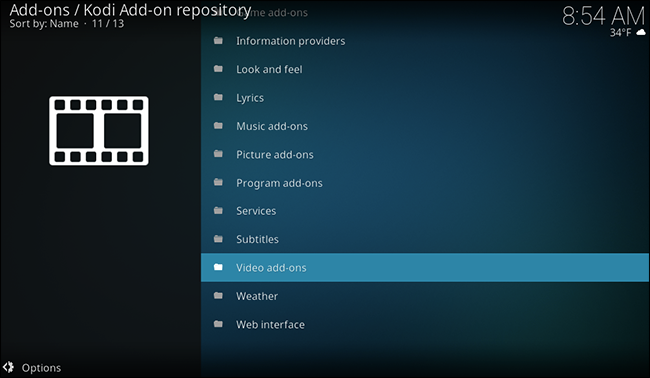650x378 pixels.
Task: Open Program add-ons
Action: [425, 183]
